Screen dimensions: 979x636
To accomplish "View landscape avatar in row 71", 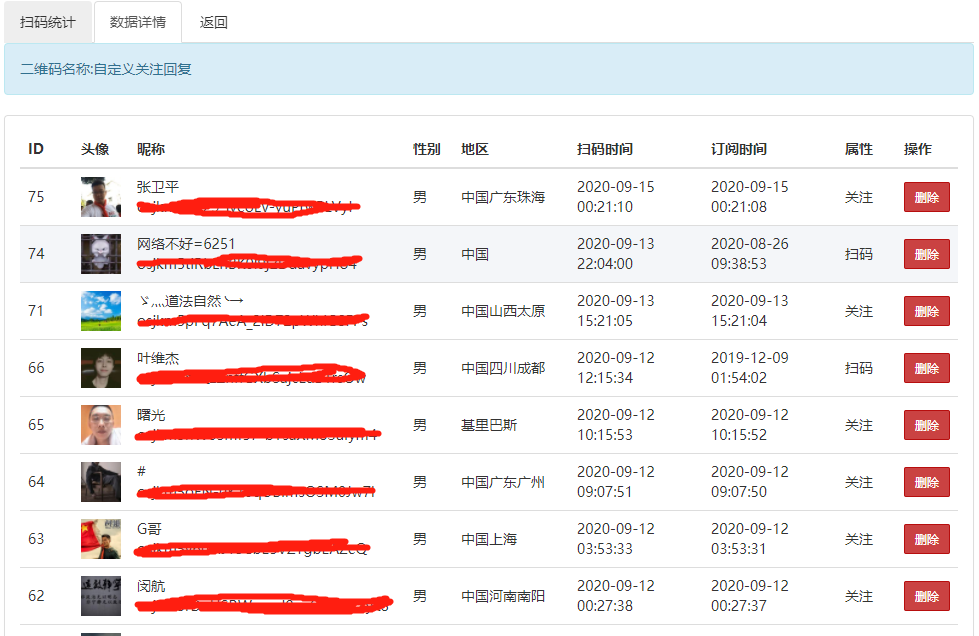I will tap(101, 311).
